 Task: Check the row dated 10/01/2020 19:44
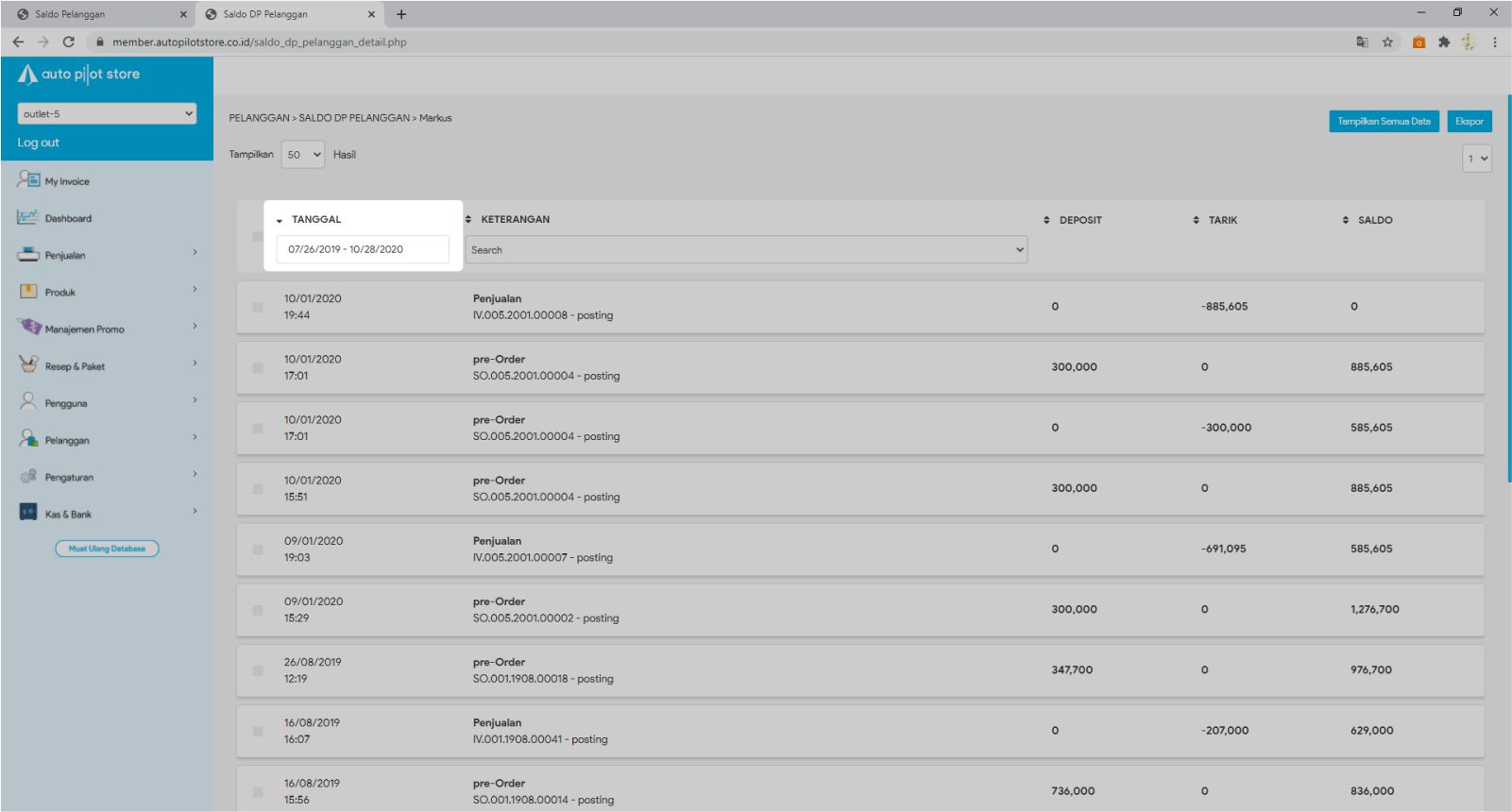tap(257, 307)
